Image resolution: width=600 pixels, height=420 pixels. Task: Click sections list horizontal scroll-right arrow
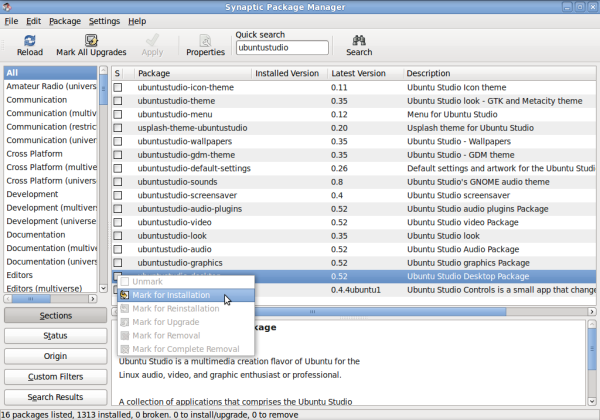tap(92, 298)
